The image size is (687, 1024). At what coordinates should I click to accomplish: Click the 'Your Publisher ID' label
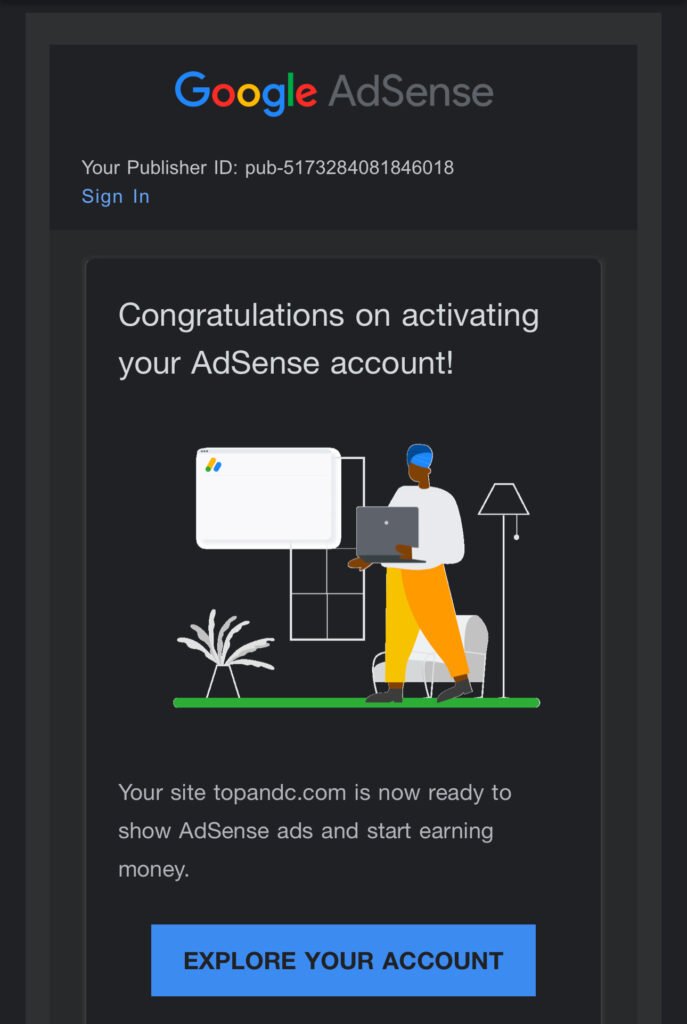[x=158, y=167]
